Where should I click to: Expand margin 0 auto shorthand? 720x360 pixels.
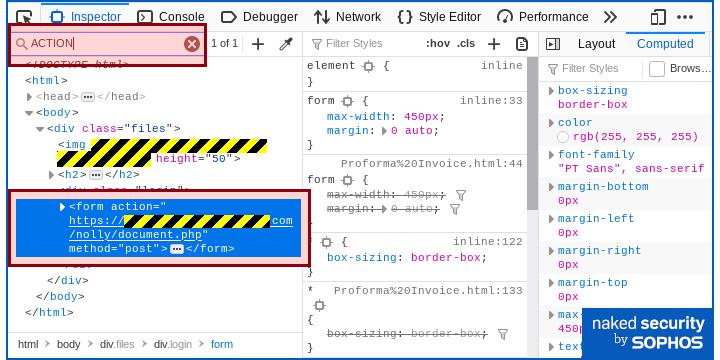pyautogui.click(x=385, y=131)
